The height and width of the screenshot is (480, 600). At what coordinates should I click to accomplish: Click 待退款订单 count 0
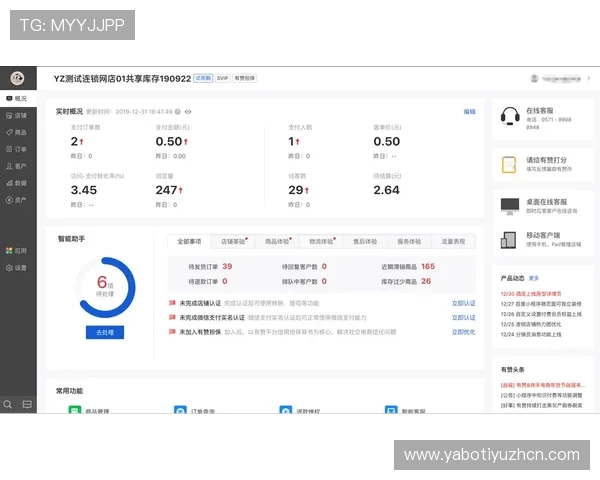pos(225,281)
